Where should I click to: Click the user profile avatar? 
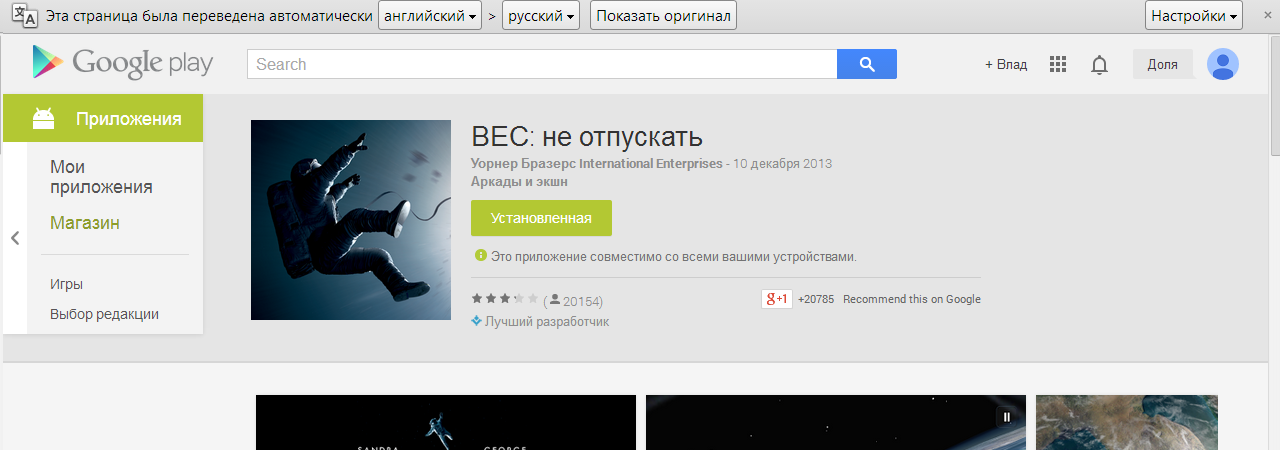click(x=1223, y=64)
